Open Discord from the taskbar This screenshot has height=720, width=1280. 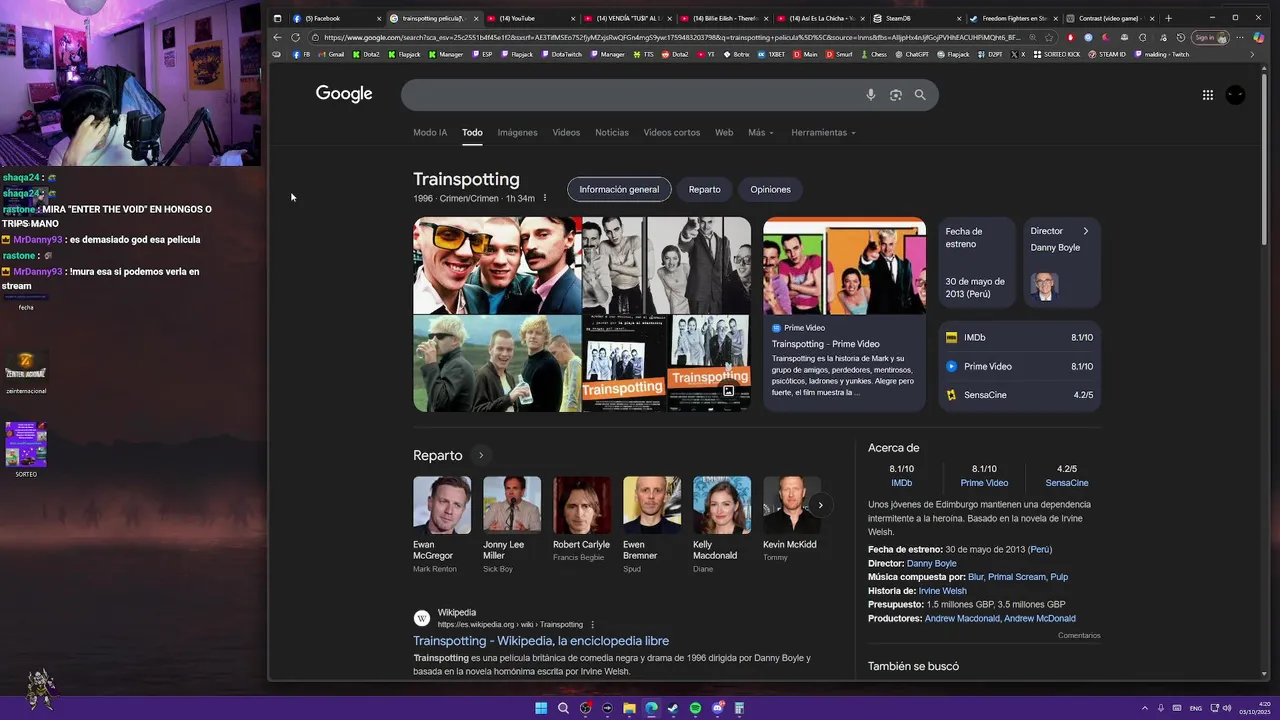717,708
